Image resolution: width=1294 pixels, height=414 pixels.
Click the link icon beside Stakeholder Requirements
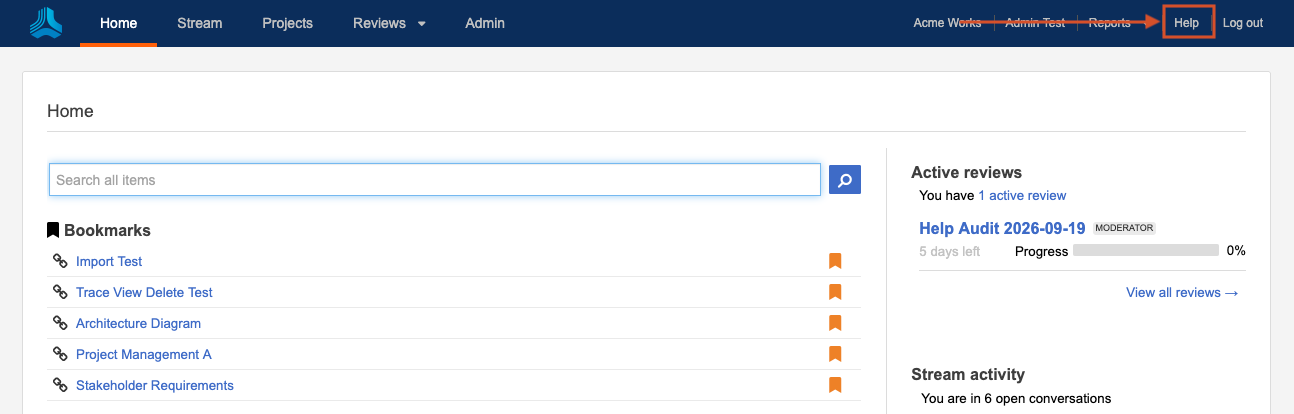(x=60, y=385)
